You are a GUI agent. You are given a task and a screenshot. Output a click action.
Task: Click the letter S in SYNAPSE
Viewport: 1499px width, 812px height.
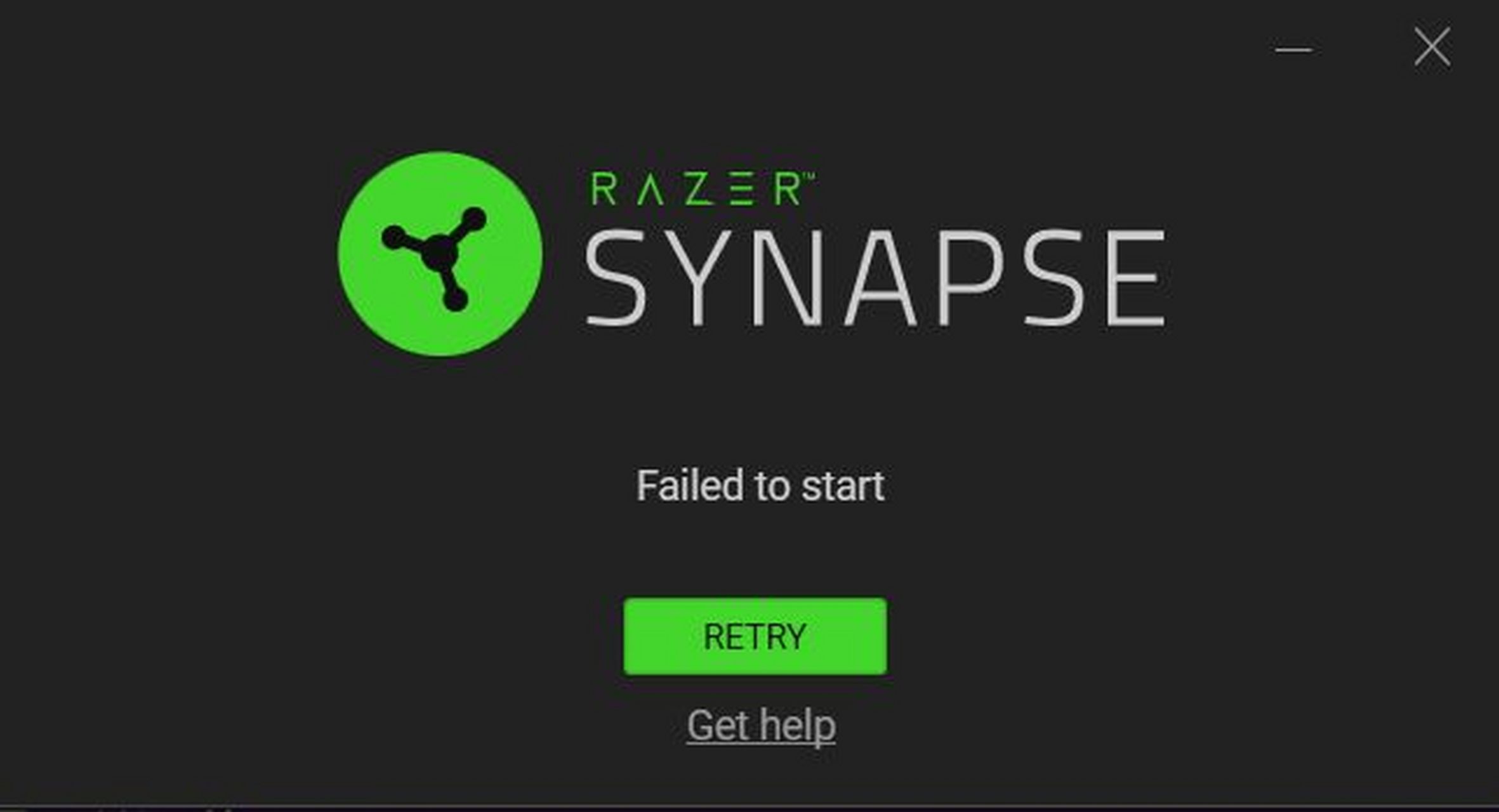point(614,278)
